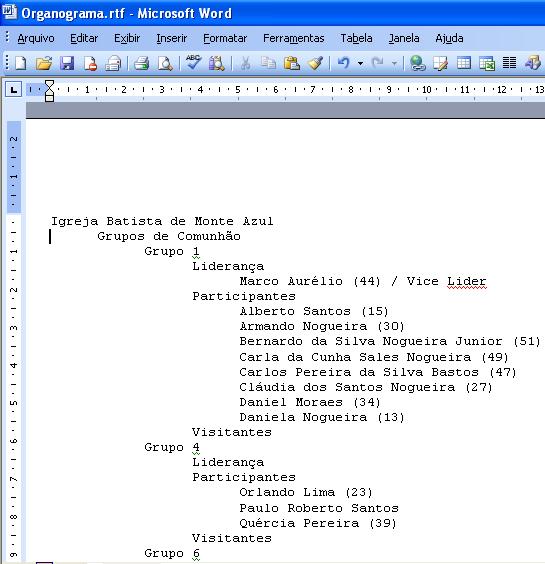This screenshot has width=545, height=564.
Task: Open the Editar menu
Action: click(84, 38)
